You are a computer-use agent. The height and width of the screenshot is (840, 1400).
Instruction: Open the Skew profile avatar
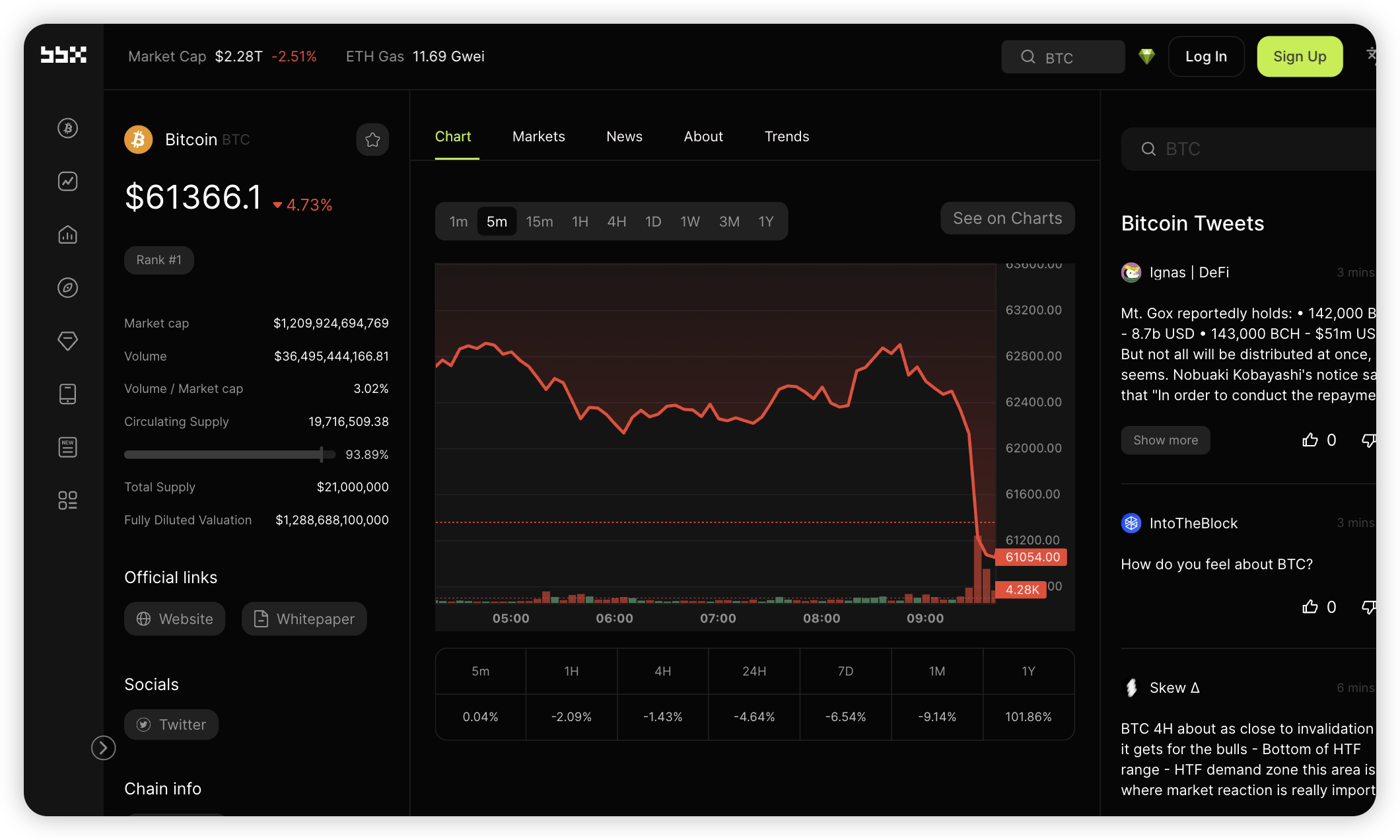click(1131, 687)
